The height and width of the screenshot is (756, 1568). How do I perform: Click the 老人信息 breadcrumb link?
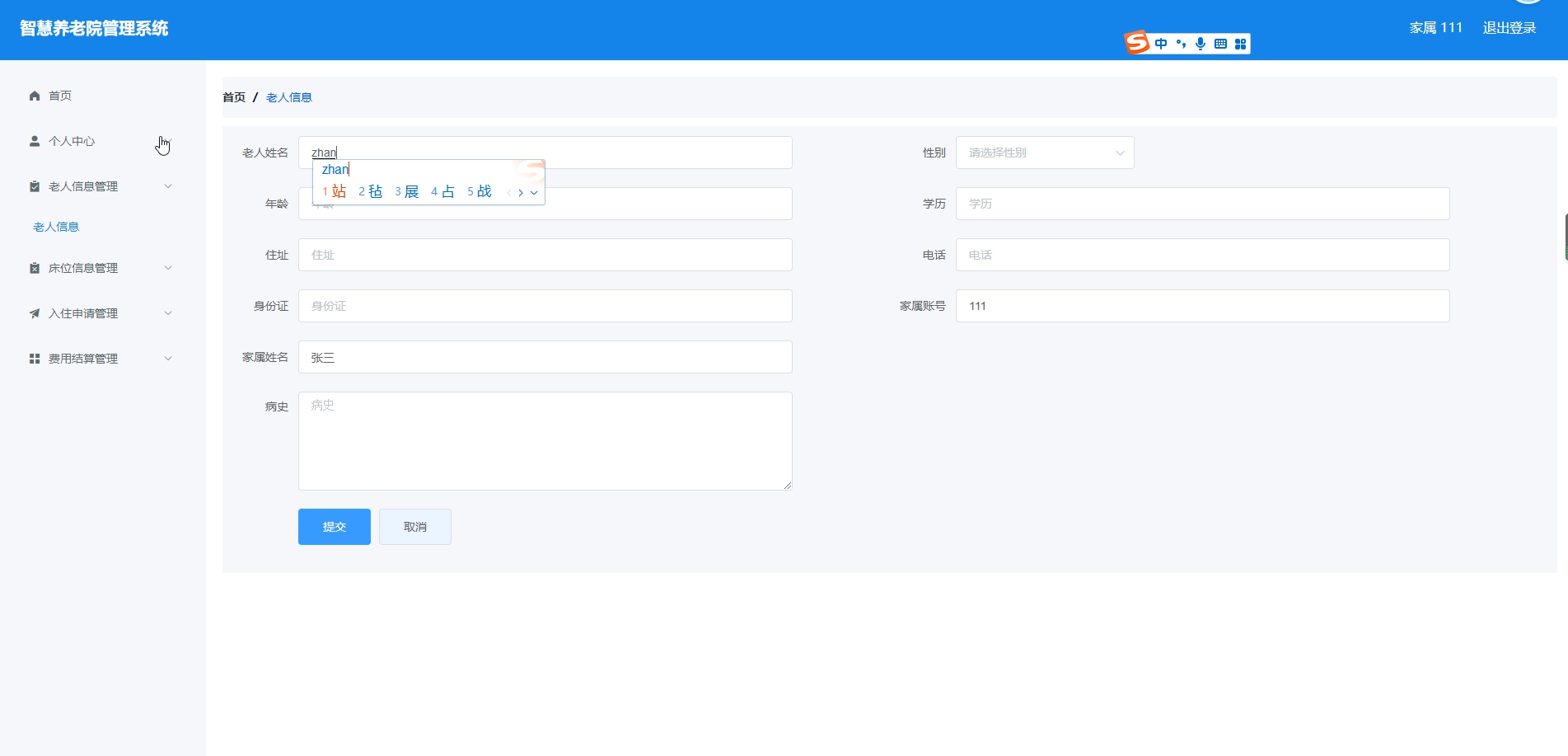289,97
